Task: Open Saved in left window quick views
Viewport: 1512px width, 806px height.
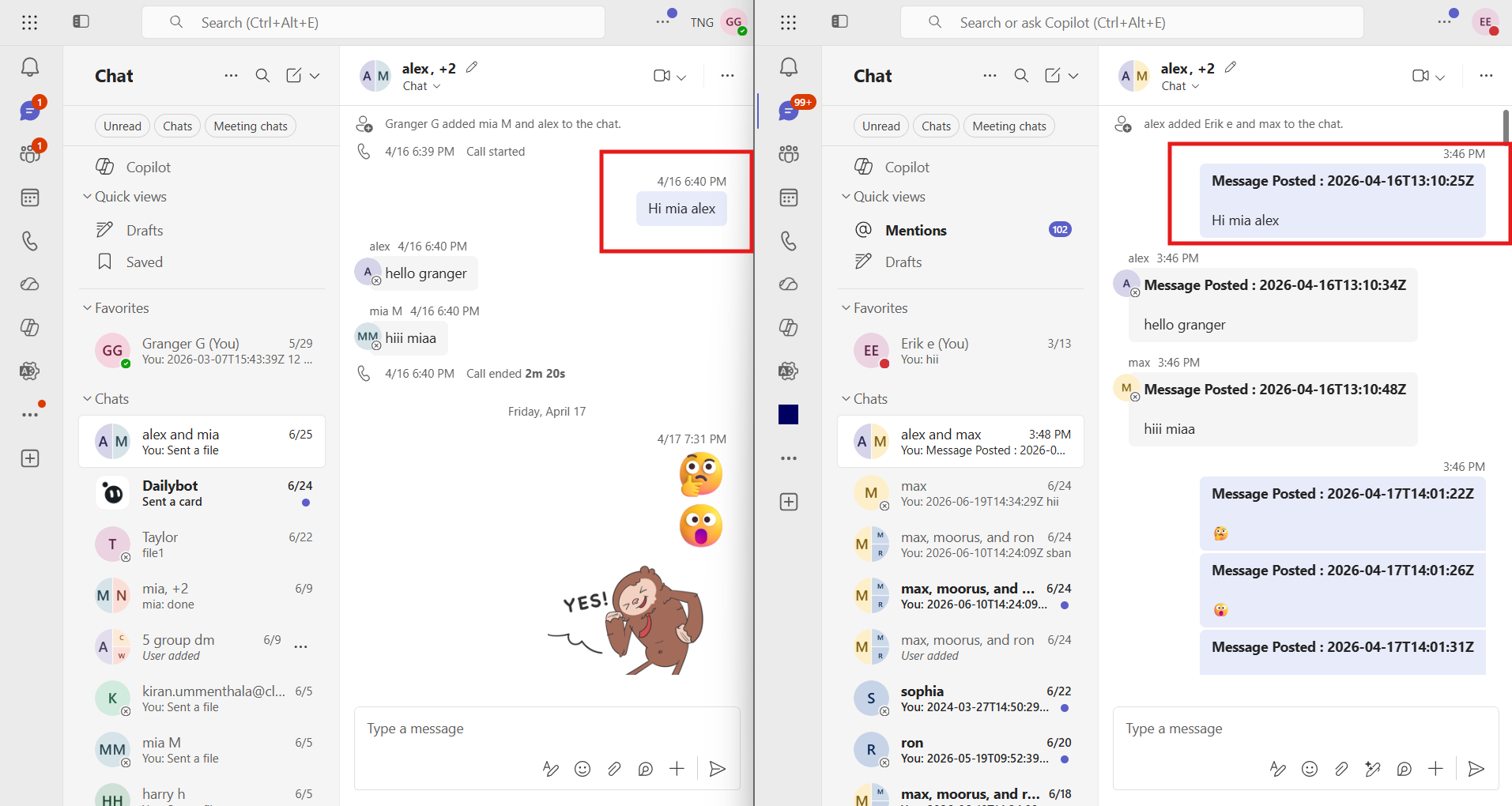Action: pos(202,262)
